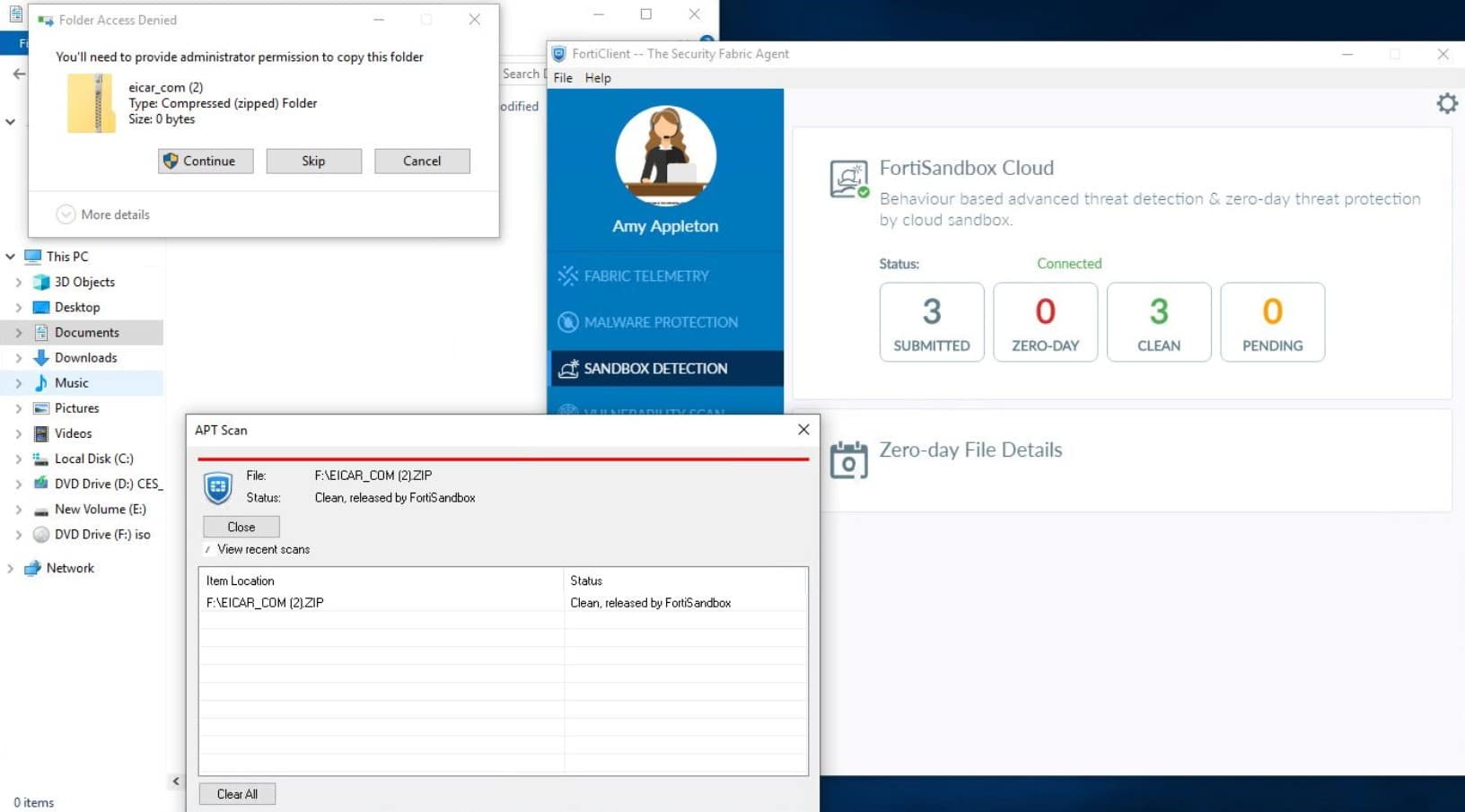Click the Zero-Day count tile
1465x812 pixels.
click(x=1045, y=322)
